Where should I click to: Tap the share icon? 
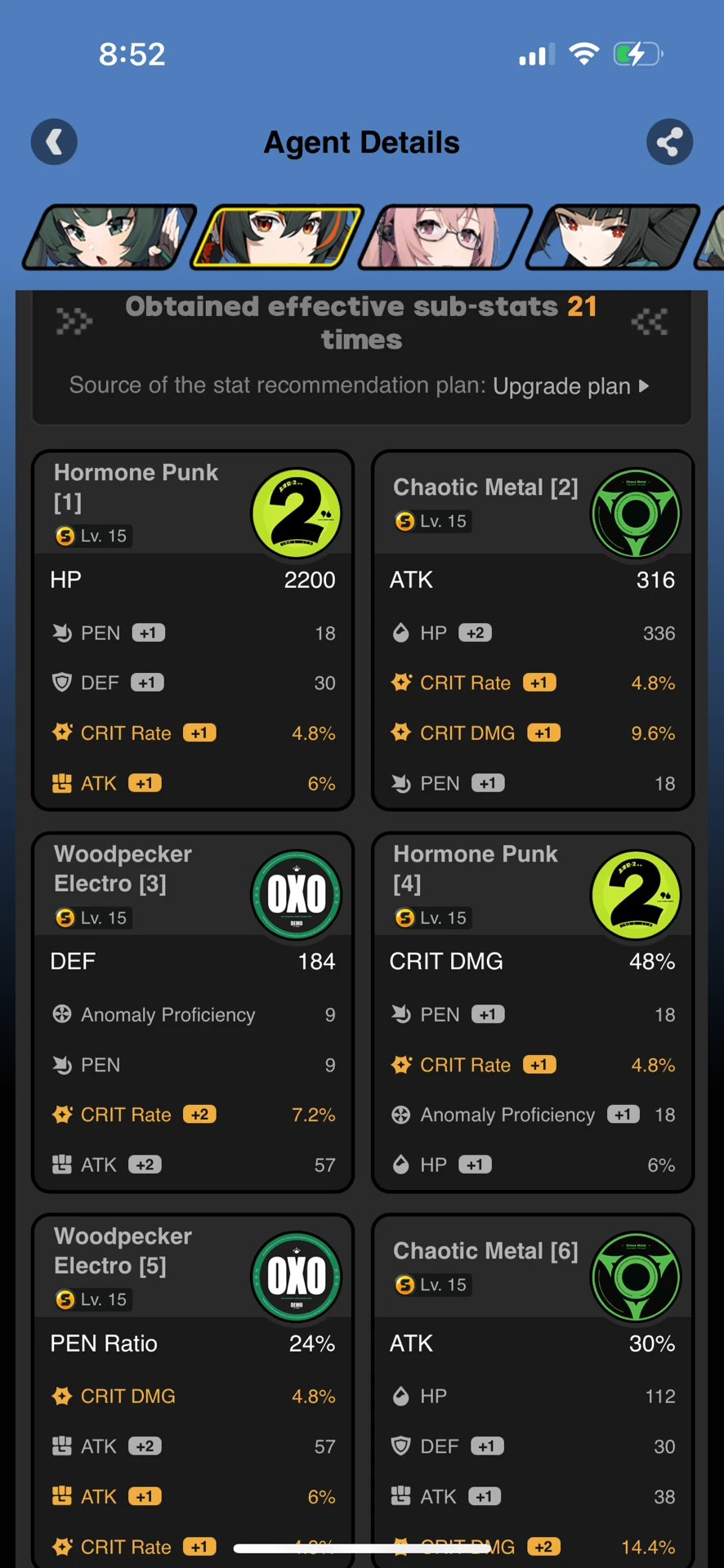click(x=669, y=142)
